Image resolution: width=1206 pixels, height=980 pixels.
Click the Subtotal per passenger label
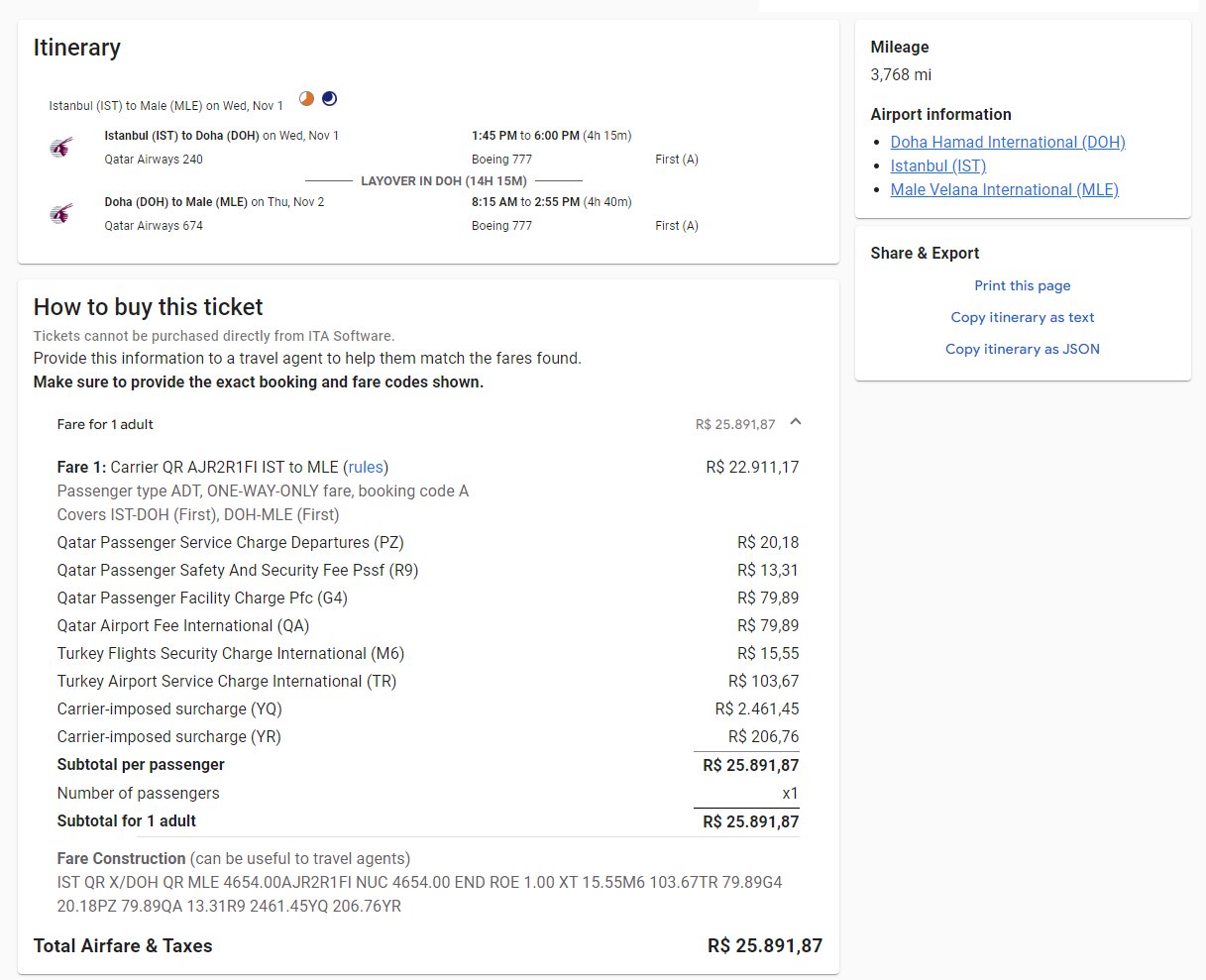pyautogui.click(x=141, y=764)
